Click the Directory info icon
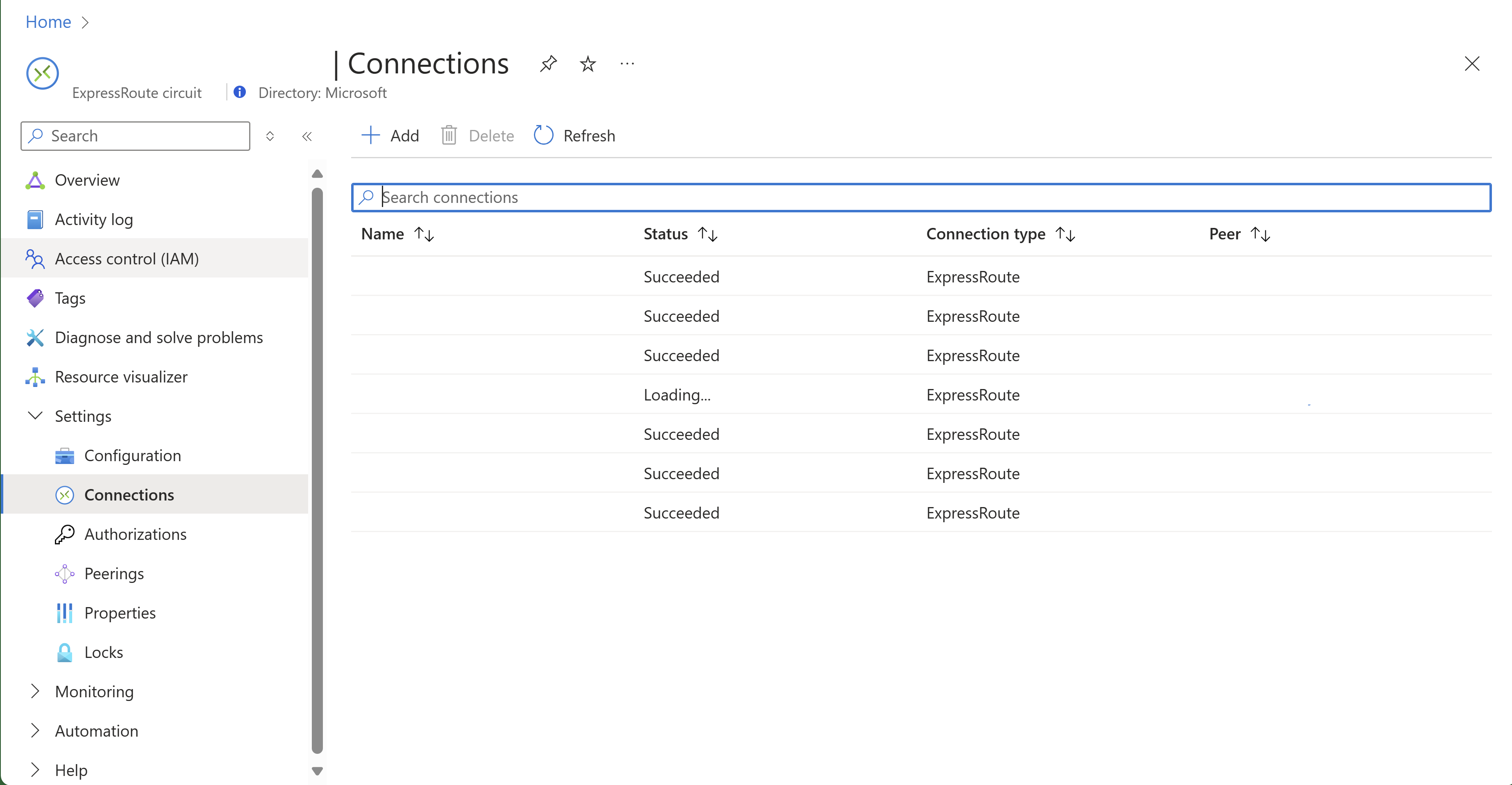 click(x=239, y=92)
